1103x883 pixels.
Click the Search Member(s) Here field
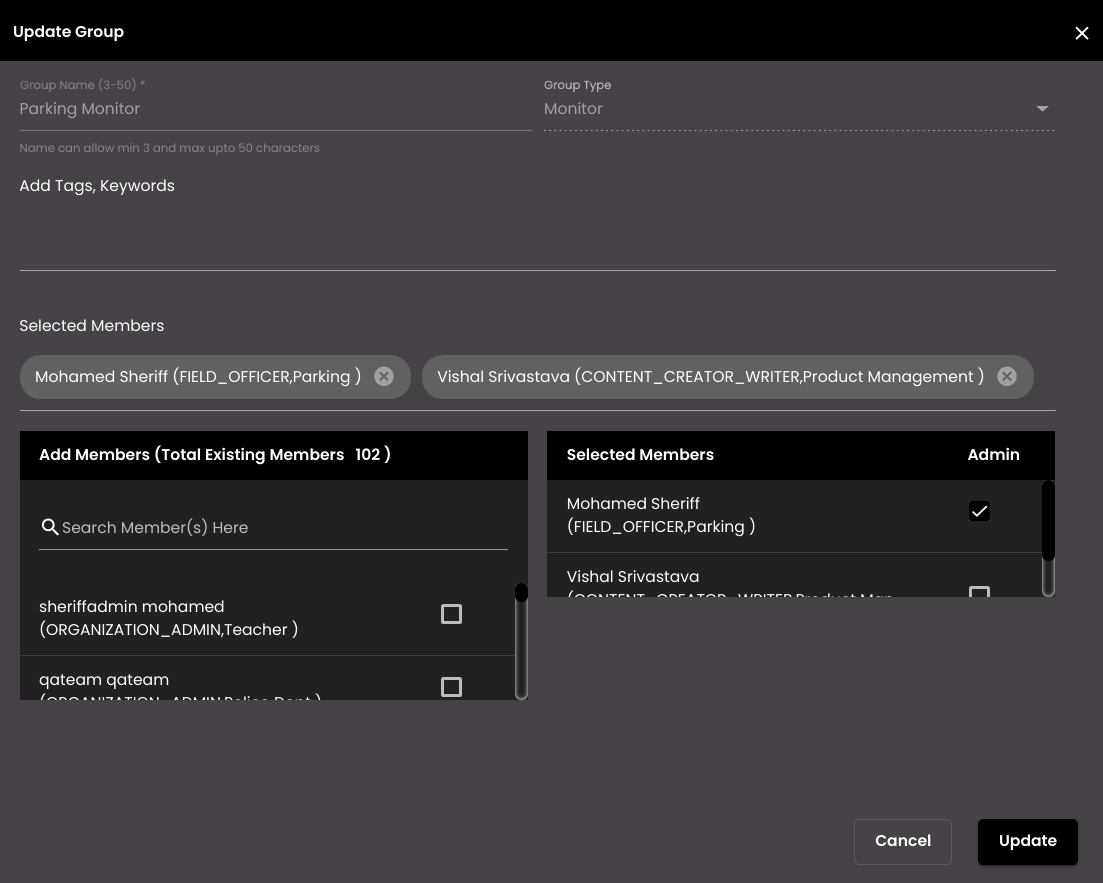pyautogui.click(x=273, y=527)
